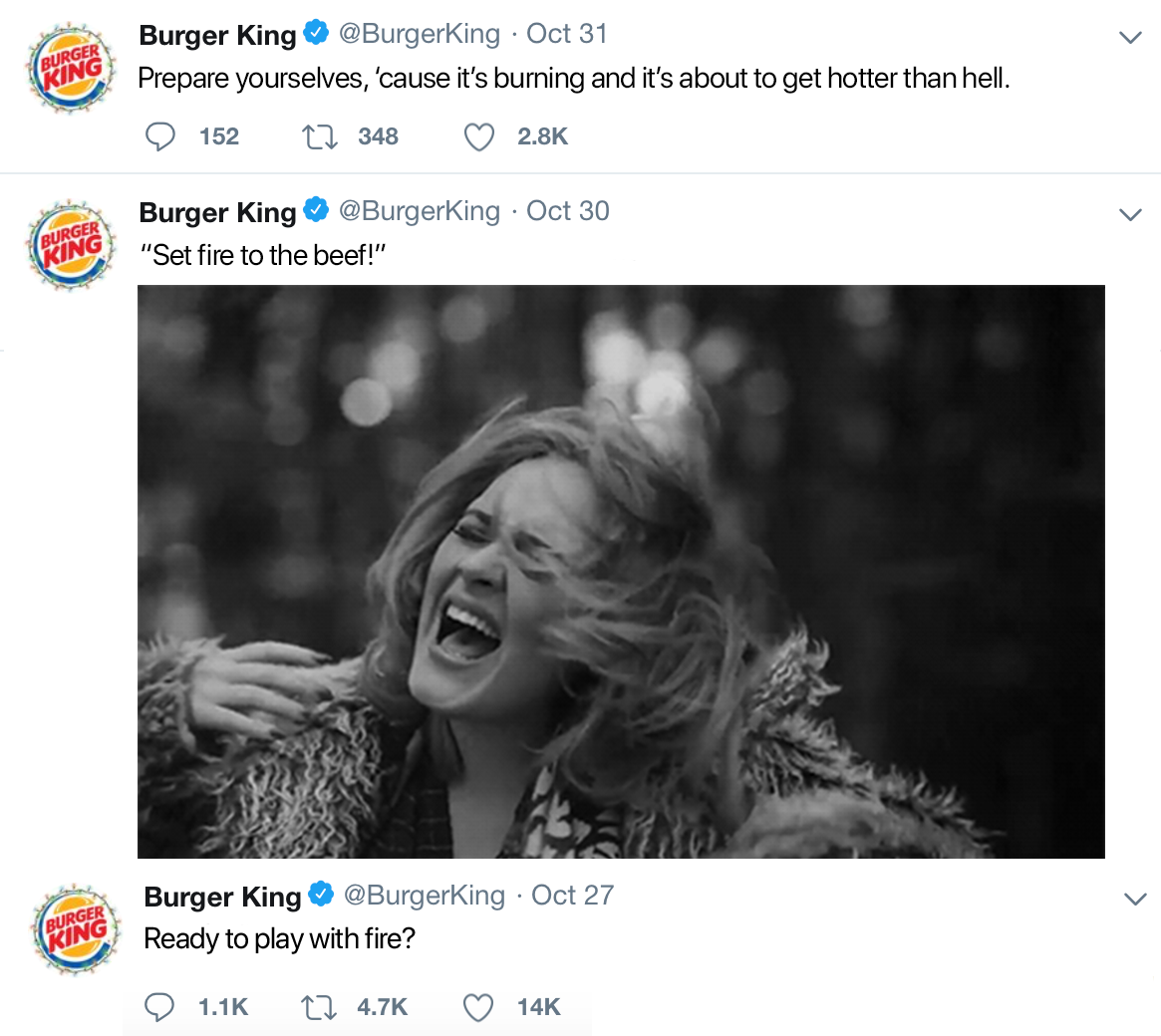Retweet the Oct 31 Burger King tweet
1161x1036 pixels.
(320, 136)
